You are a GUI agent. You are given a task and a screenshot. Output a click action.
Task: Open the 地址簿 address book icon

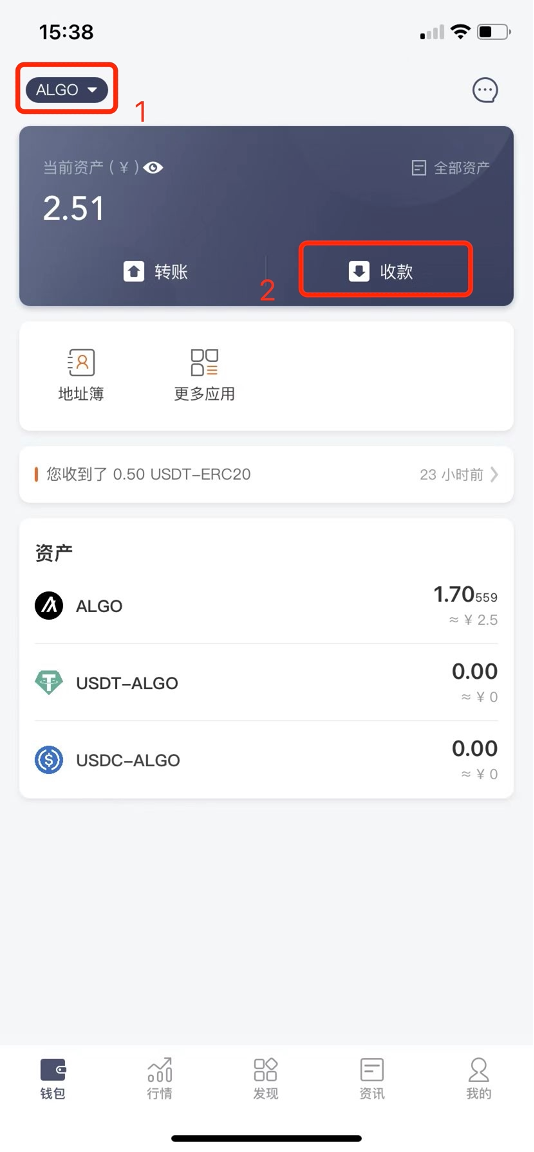[82, 375]
